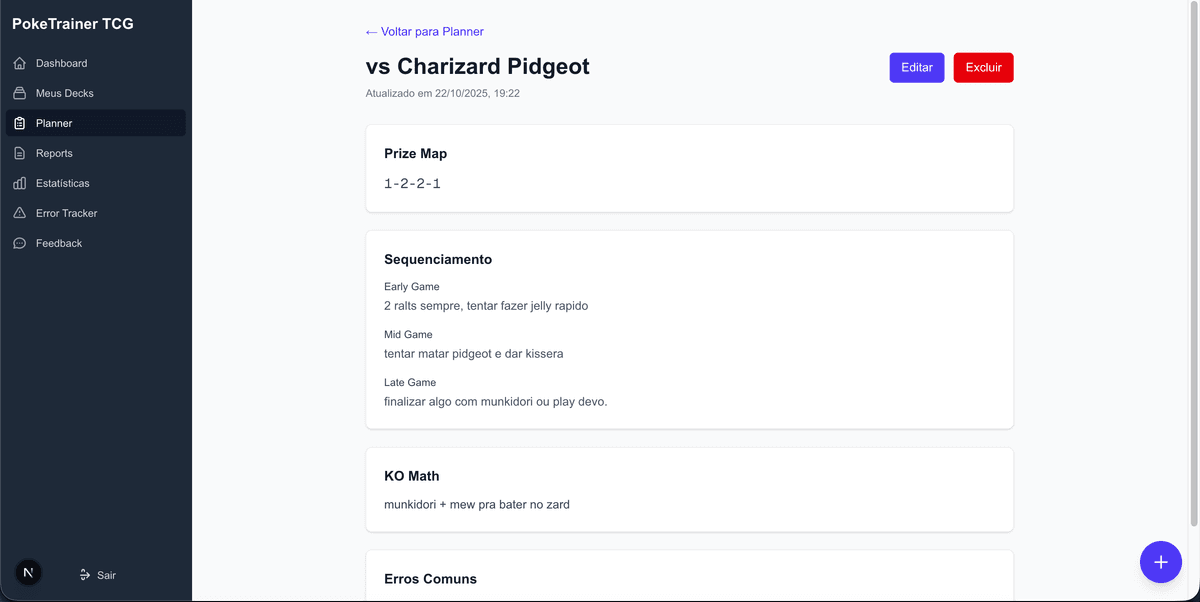Select Feedback in the sidebar
1200x602 pixels.
(59, 243)
